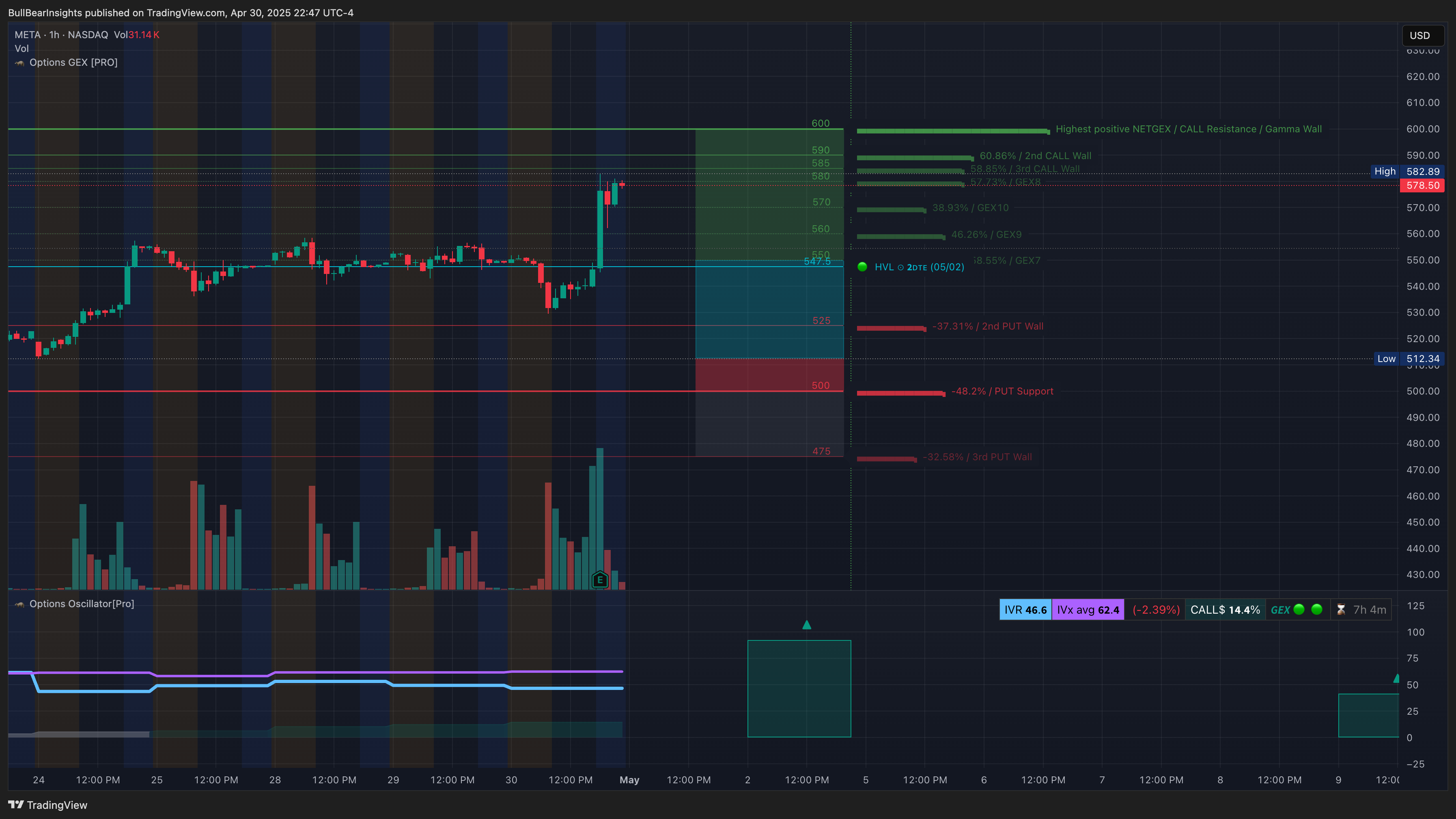The width and height of the screenshot is (1456, 819).
Task: Click the 60.86% / 2nd CALL Wall label
Action: (1036, 156)
